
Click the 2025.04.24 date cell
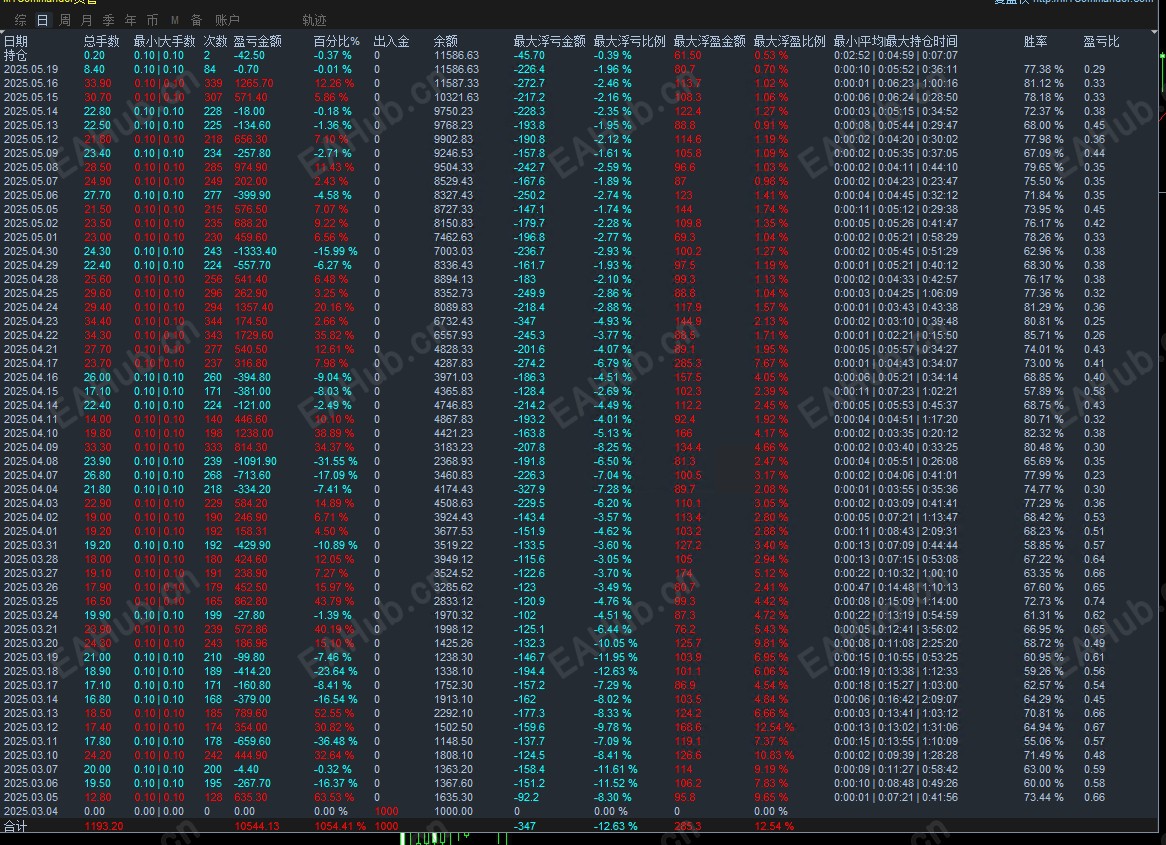(x=30, y=307)
